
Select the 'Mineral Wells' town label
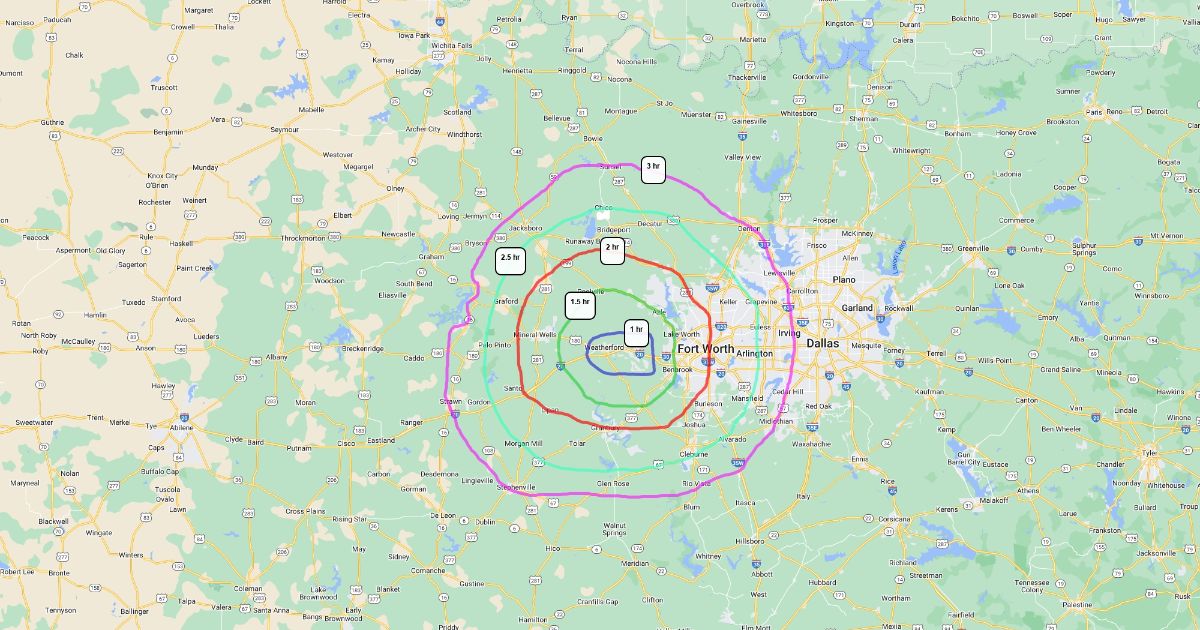(534, 334)
